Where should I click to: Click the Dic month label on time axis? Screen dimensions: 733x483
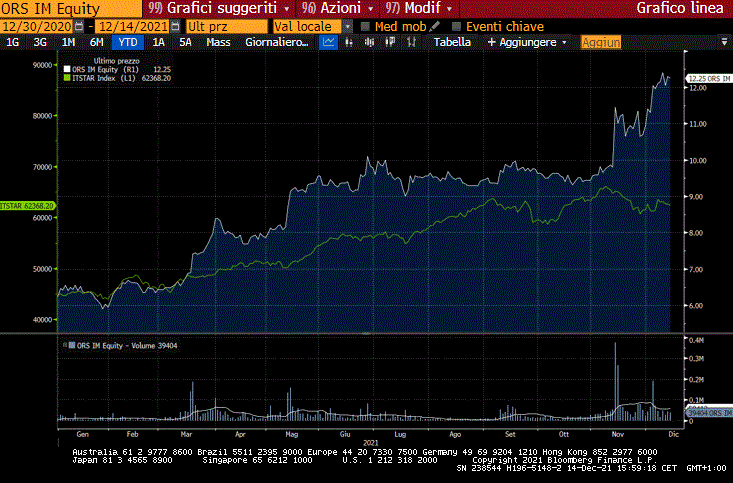[673, 434]
